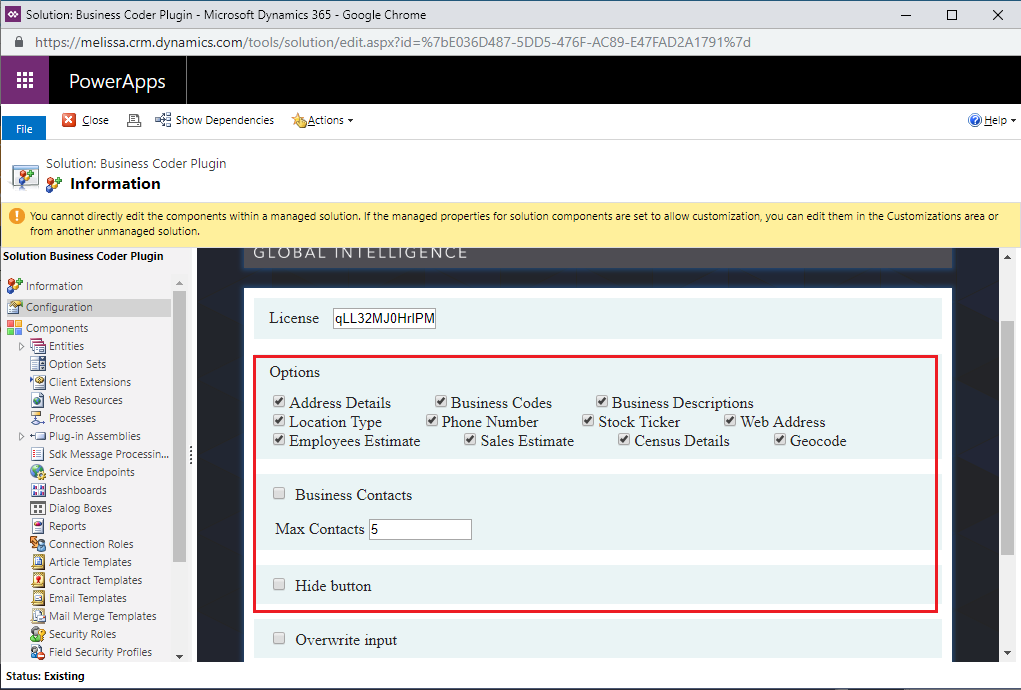
Task: Expand the Plug-in Assemblies tree node
Action: click(x=21, y=436)
